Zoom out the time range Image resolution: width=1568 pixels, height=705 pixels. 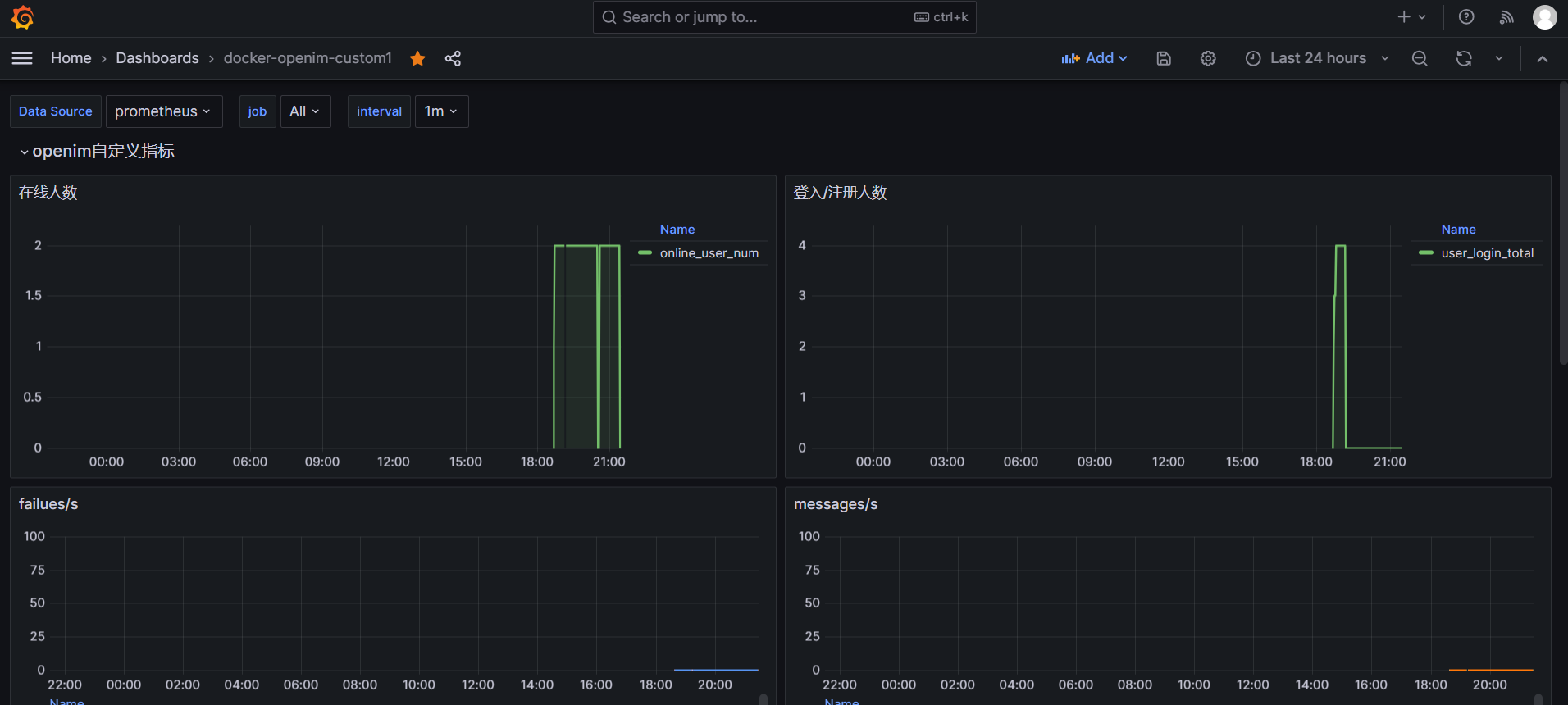tap(1419, 58)
